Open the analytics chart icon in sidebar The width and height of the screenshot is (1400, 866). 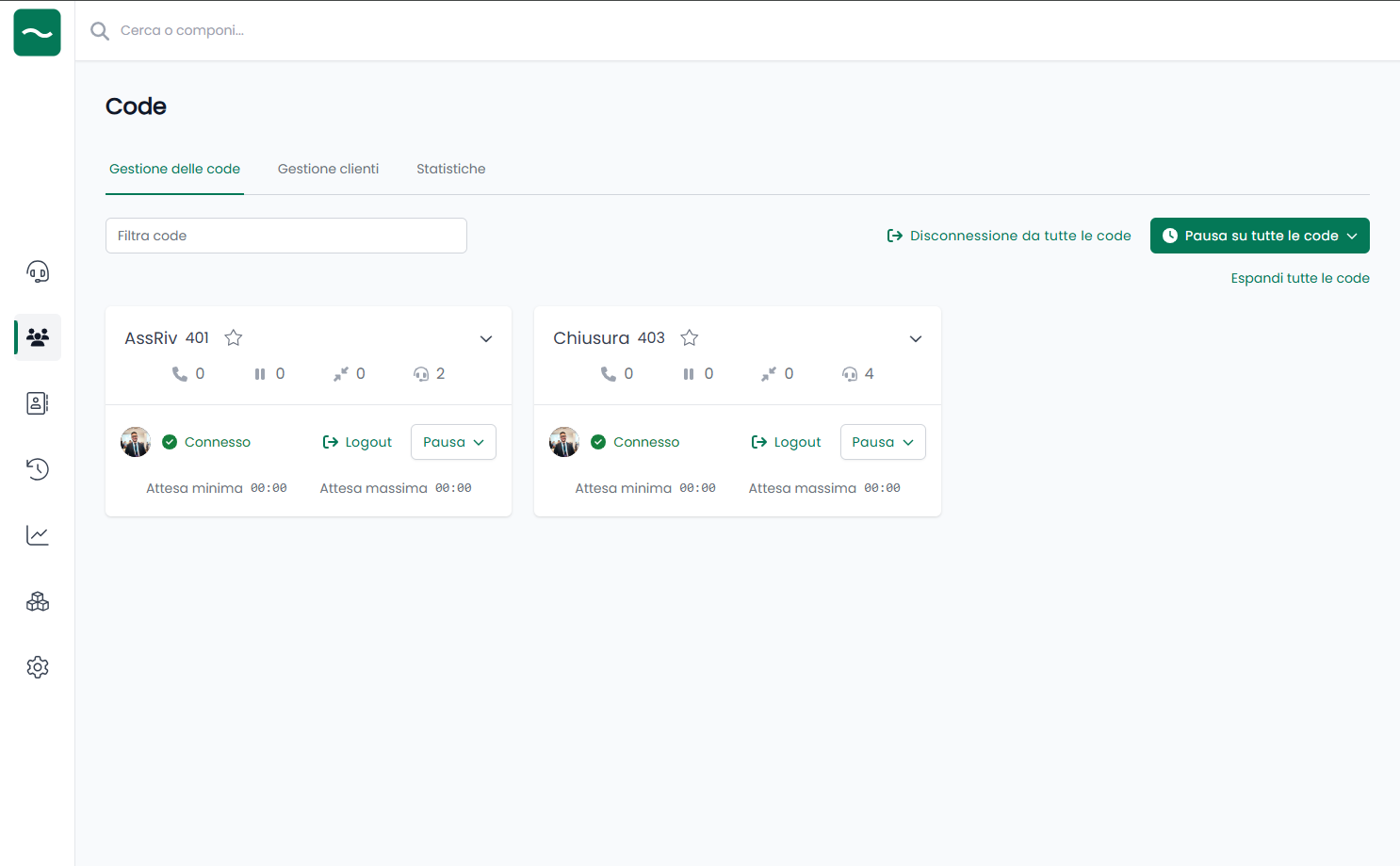coord(38,535)
